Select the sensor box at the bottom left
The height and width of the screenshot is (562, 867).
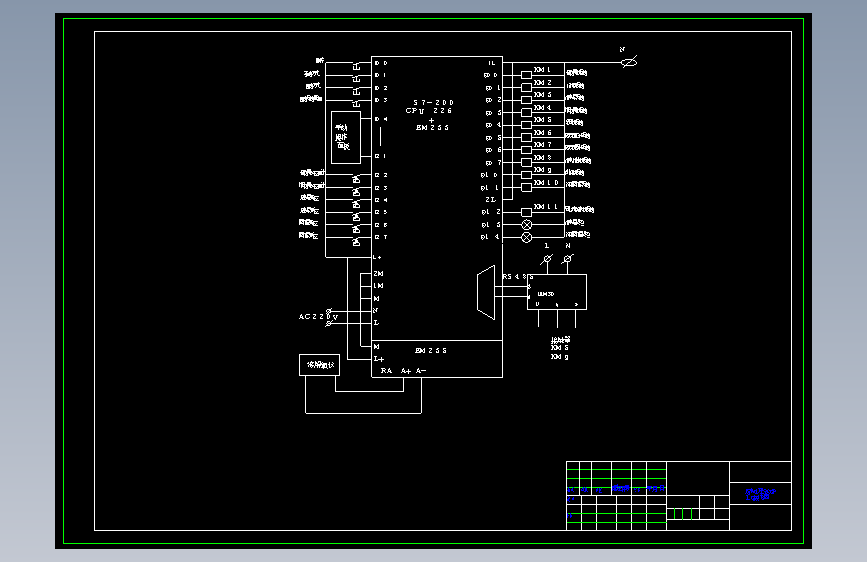tap(320, 365)
